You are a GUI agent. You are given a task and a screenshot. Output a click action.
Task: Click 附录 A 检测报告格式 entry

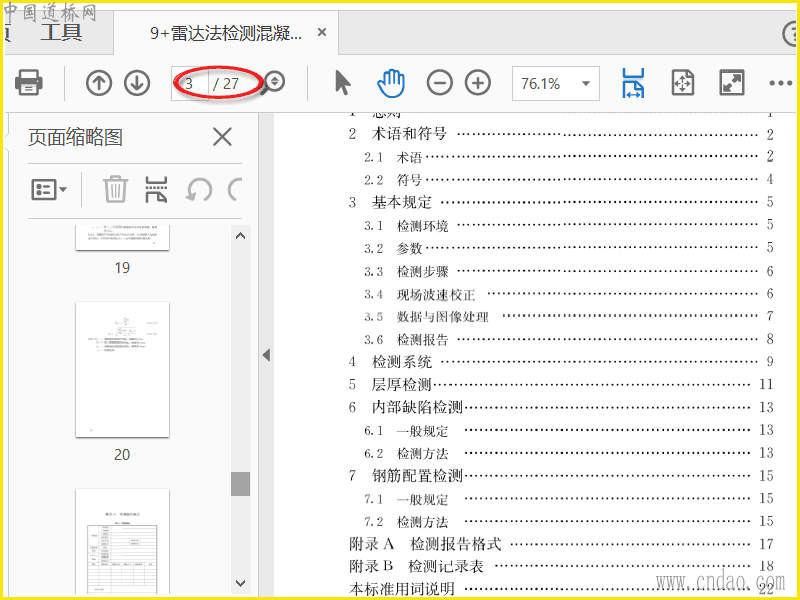(x=561, y=544)
